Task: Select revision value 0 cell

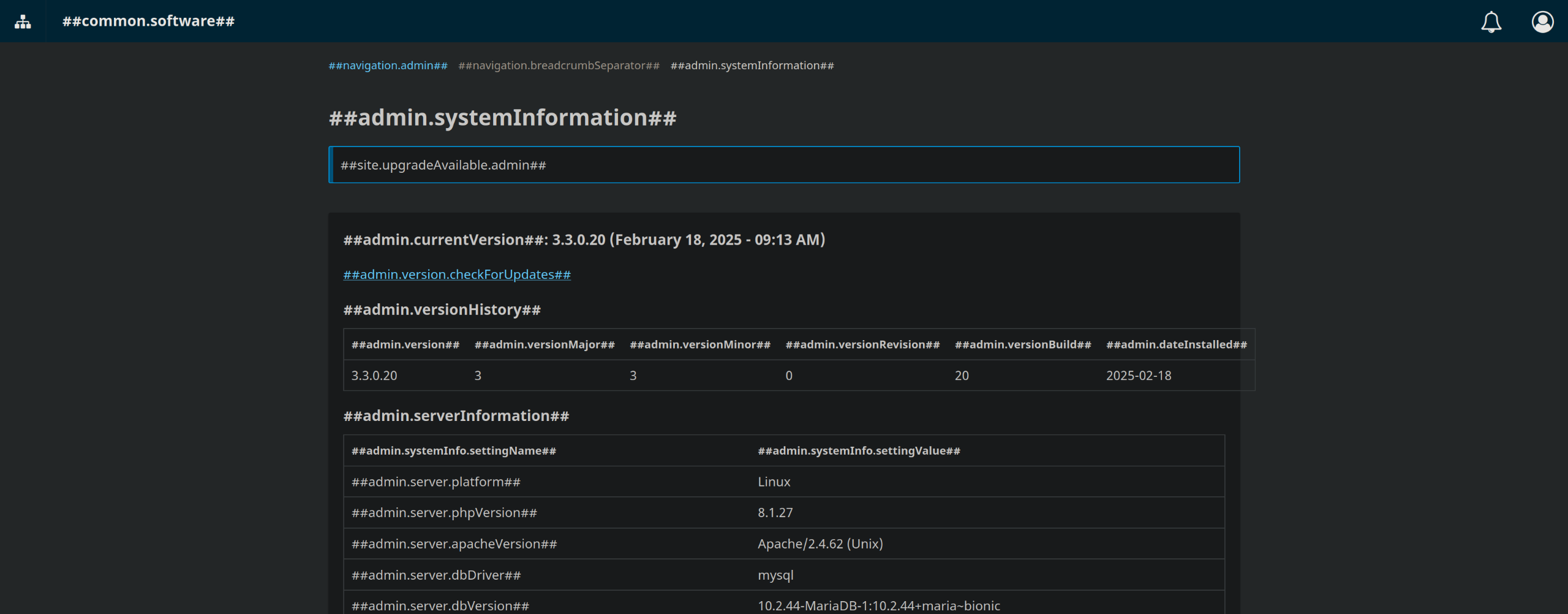Action: [789, 376]
